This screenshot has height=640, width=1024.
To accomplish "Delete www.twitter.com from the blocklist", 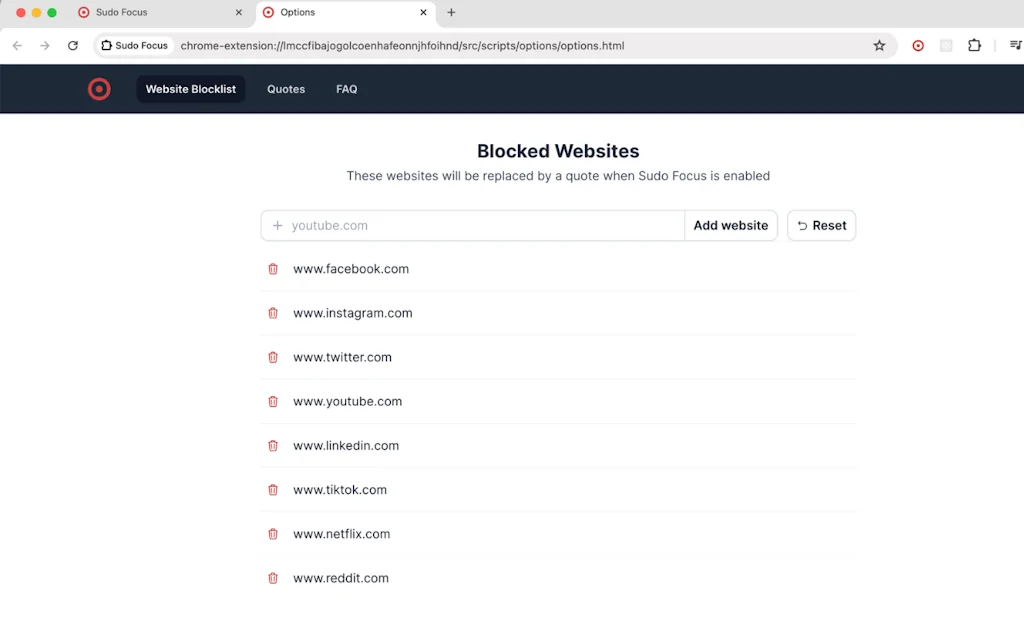I will 273,357.
